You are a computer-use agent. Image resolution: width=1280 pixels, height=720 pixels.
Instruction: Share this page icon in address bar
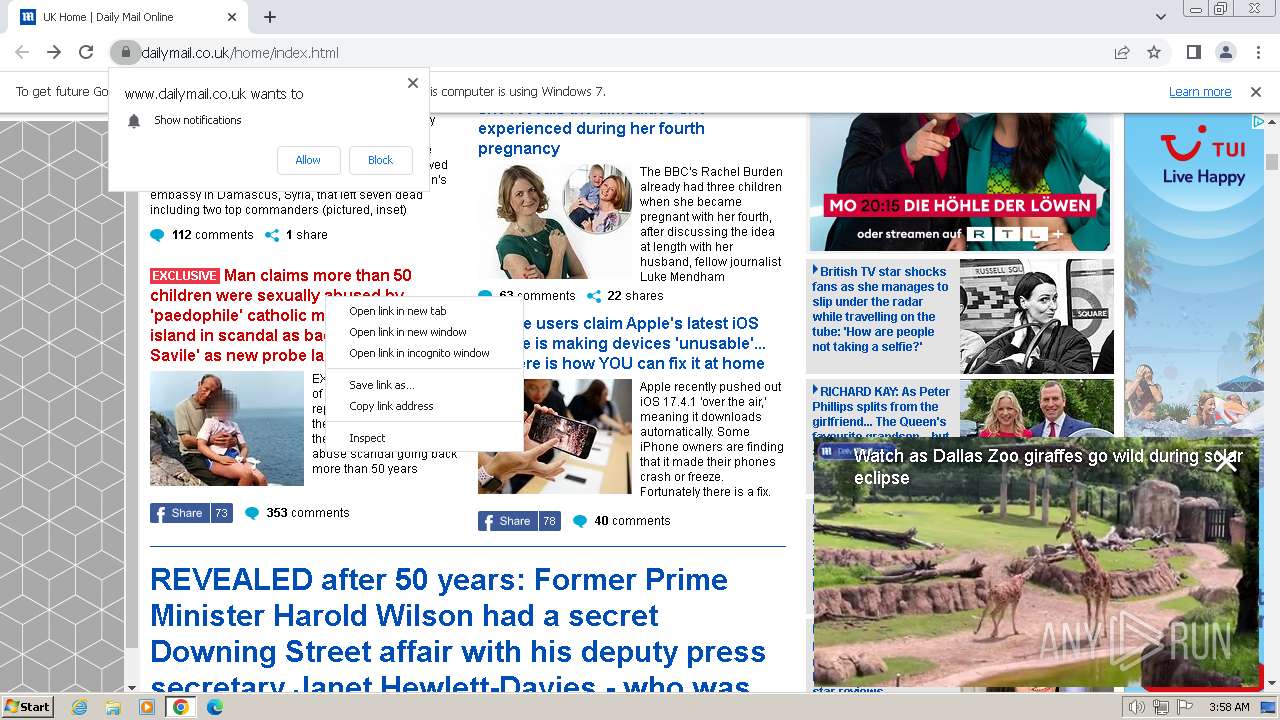click(1122, 52)
